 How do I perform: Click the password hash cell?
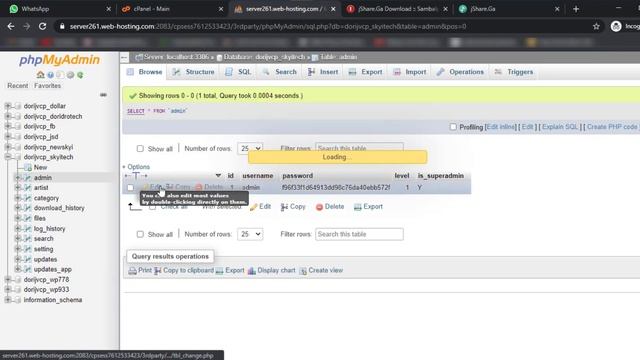[x=336, y=188]
